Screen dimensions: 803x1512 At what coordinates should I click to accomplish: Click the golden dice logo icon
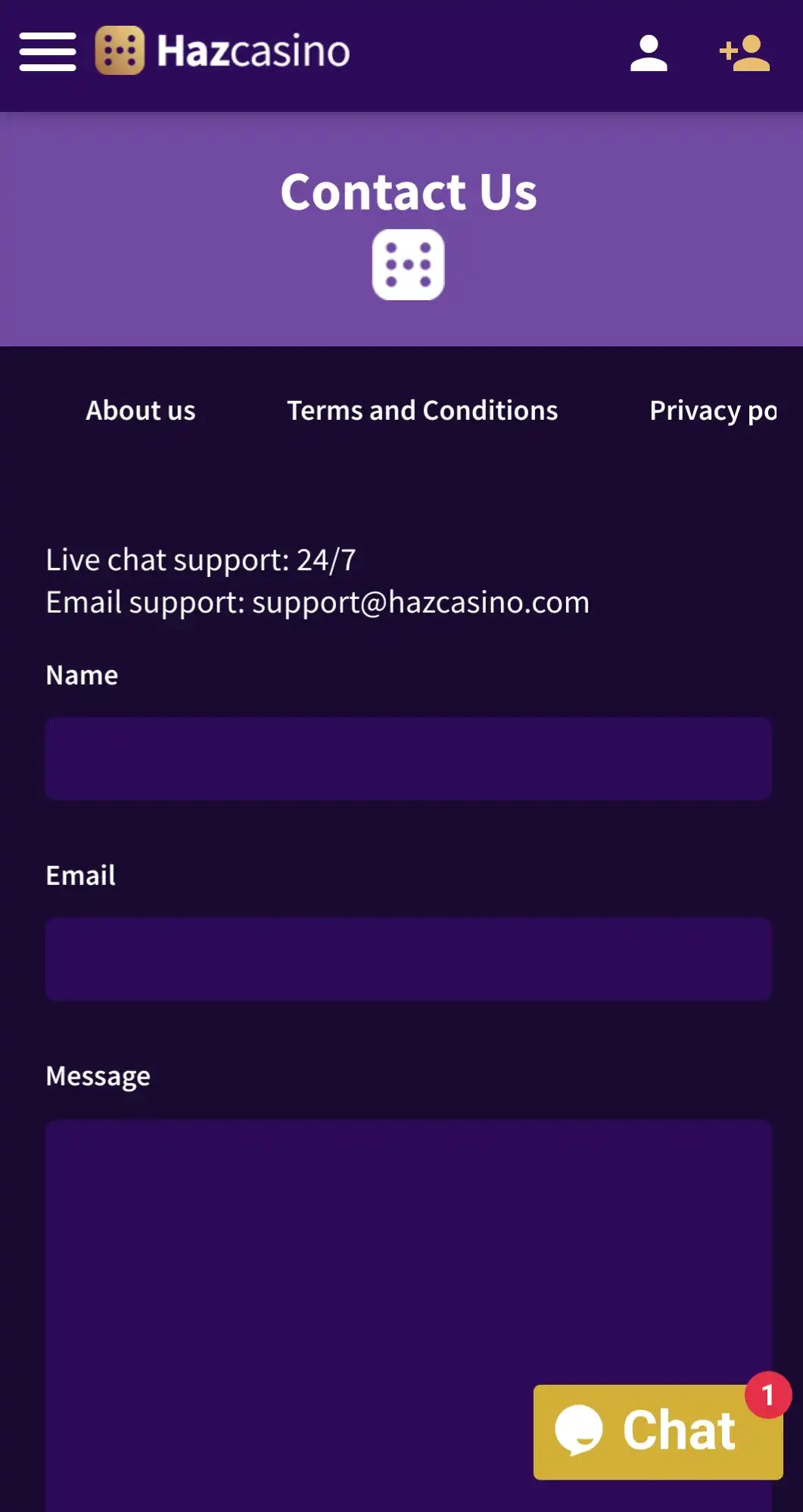(x=120, y=51)
